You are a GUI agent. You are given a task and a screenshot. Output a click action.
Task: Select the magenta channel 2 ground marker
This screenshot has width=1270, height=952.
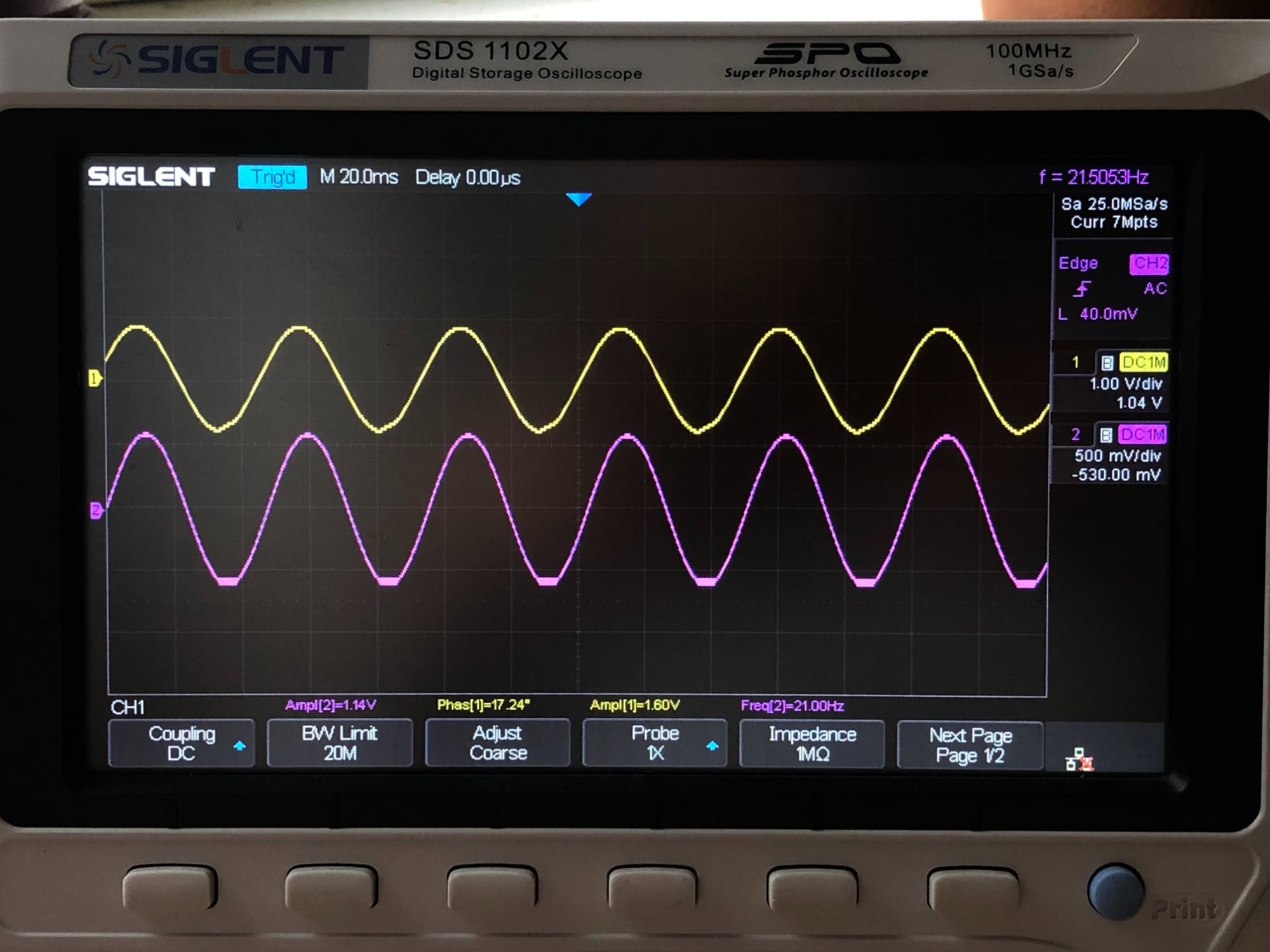pyautogui.click(x=97, y=510)
